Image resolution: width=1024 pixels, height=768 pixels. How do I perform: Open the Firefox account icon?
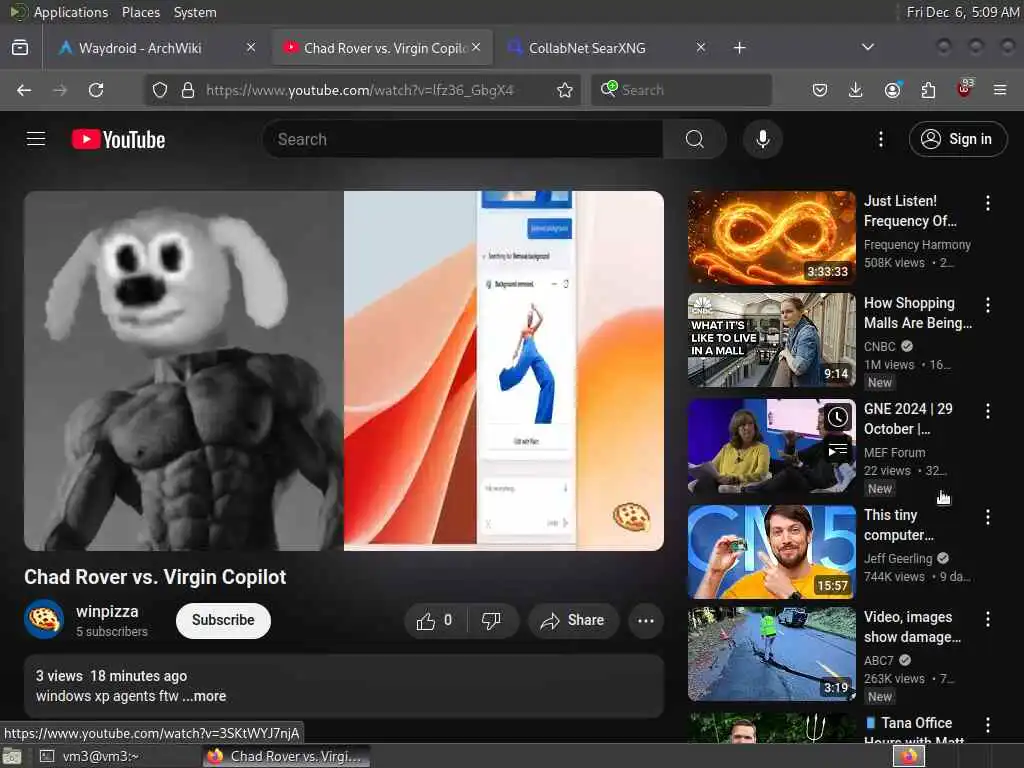point(892,90)
